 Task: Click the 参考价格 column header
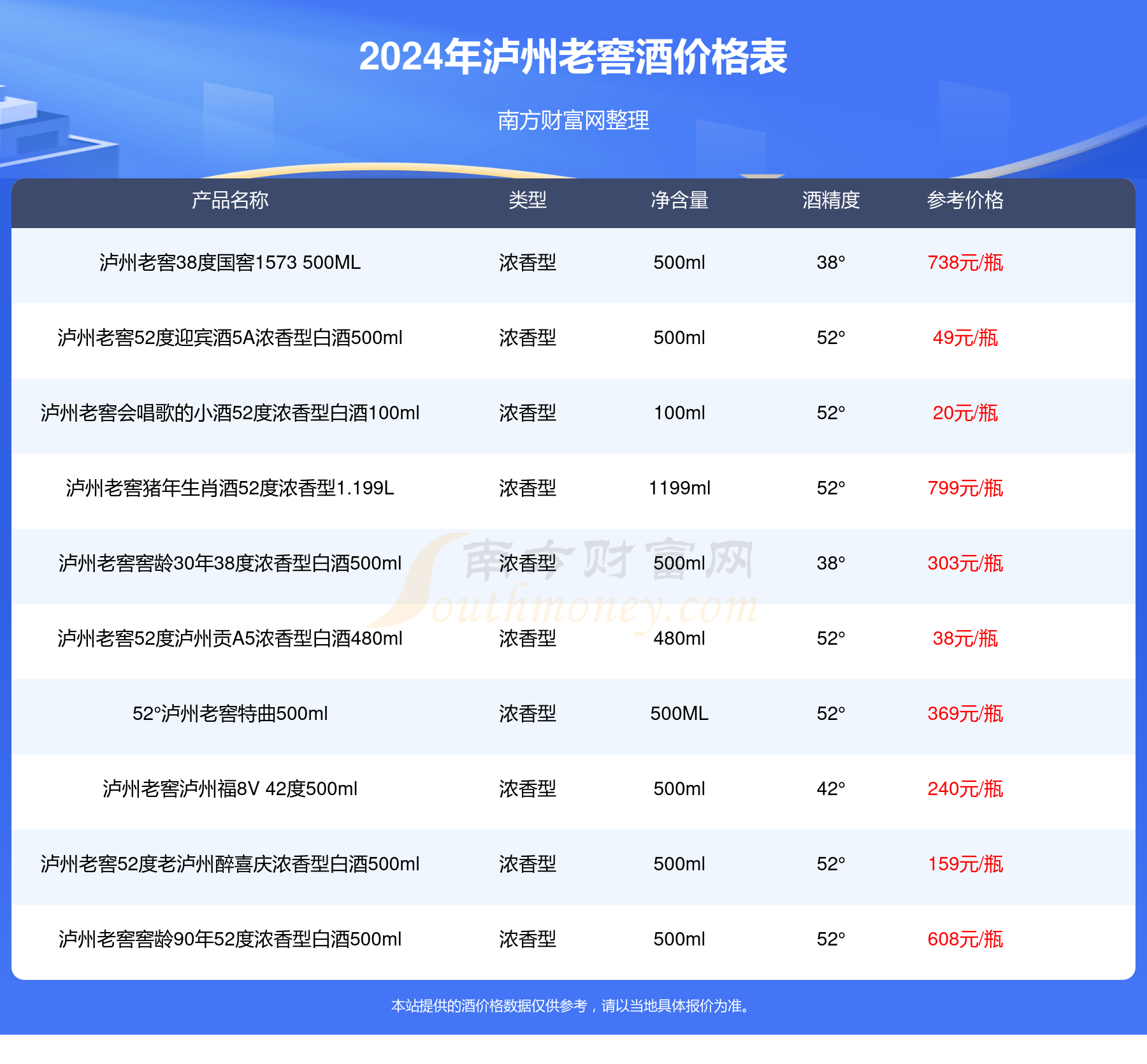965,200
